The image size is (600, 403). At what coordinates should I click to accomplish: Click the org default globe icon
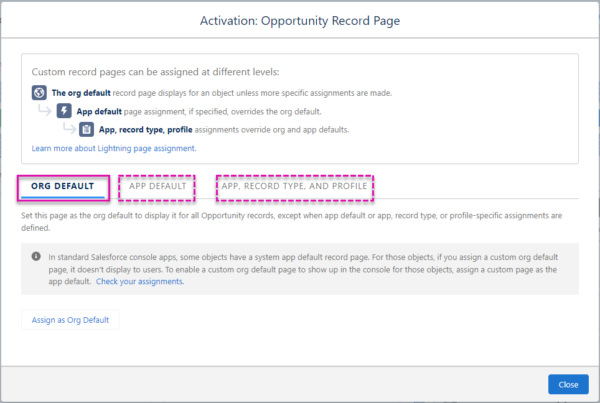(39, 93)
